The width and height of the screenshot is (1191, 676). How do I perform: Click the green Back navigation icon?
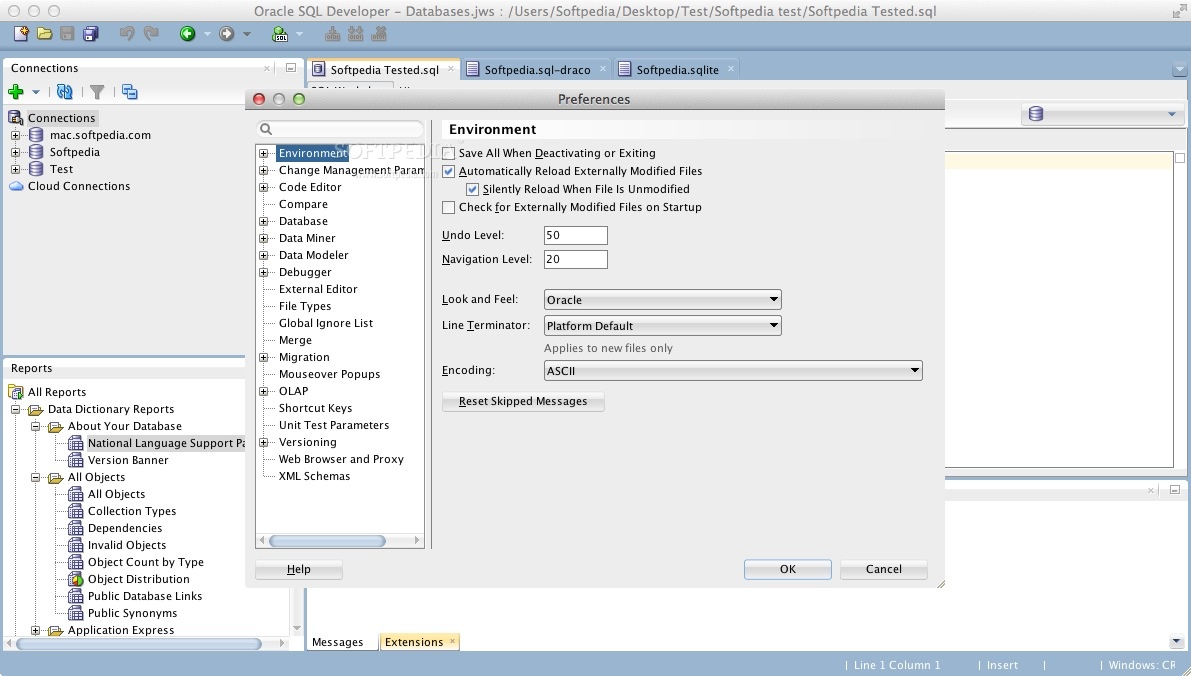(188, 33)
